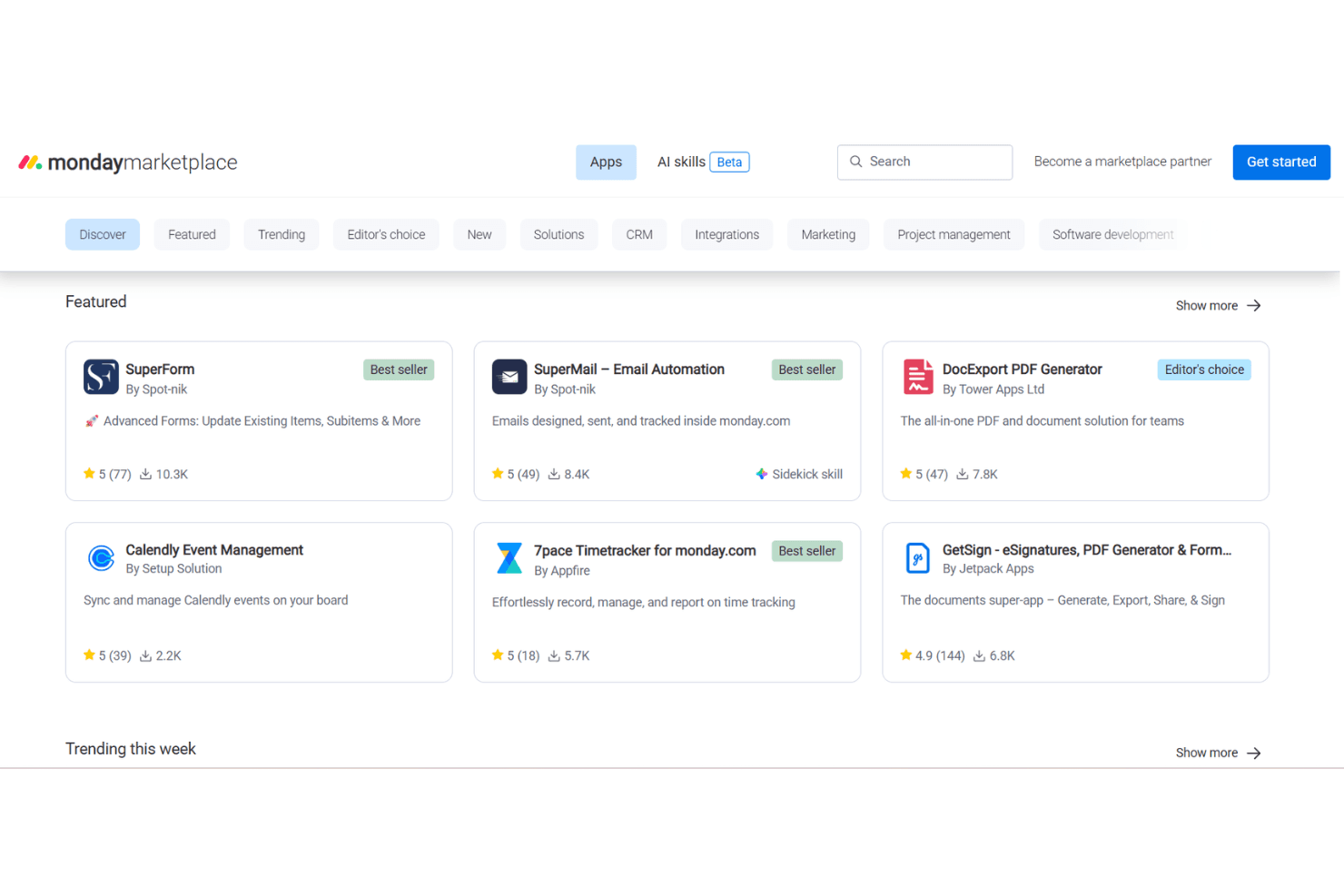Viewport: 1344px width, 896px height.
Task: Switch to the Apps tab
Action: coord(606,162)
